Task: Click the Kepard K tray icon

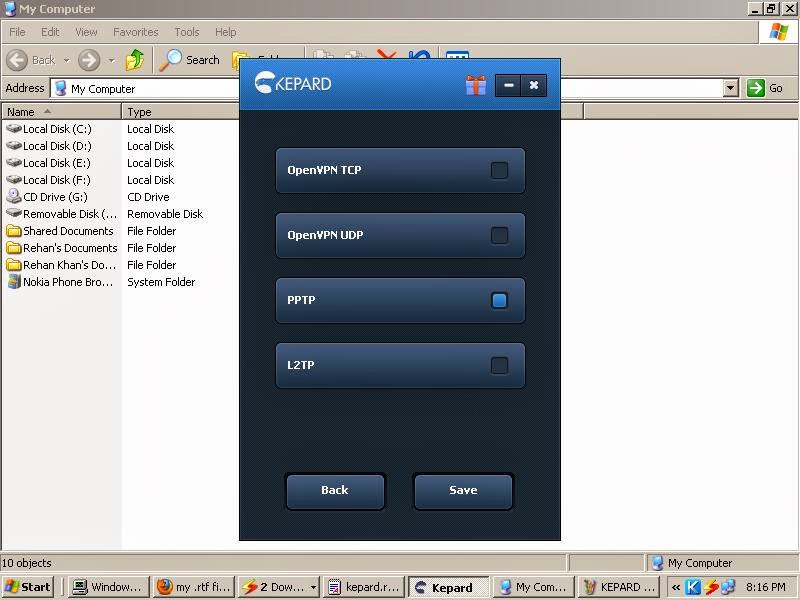Action: click(x=692, y=587)
